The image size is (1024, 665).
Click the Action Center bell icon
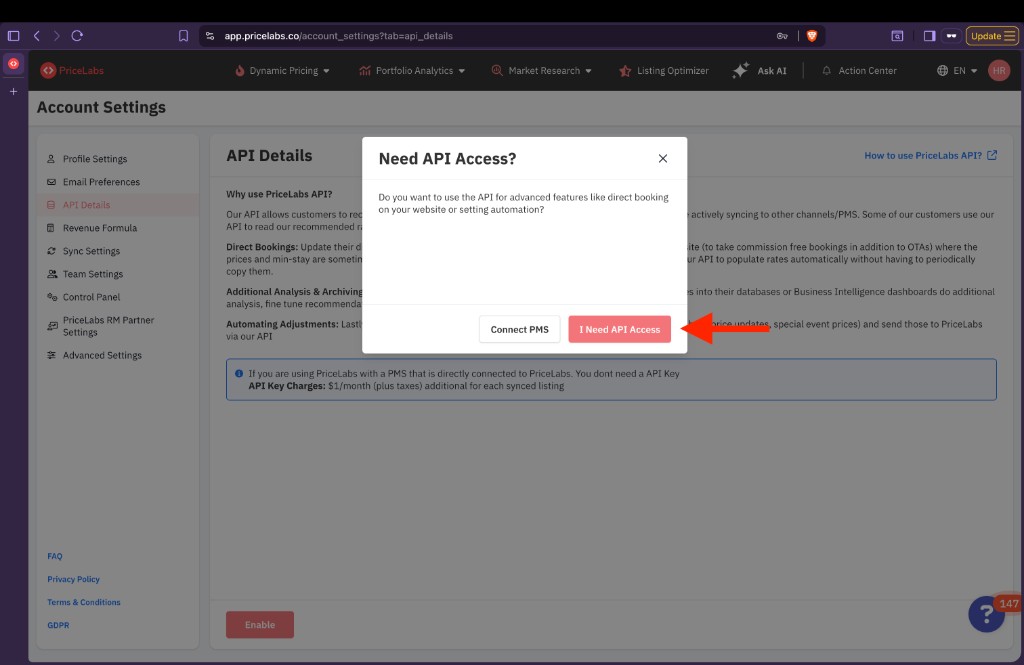click(826, 71)
